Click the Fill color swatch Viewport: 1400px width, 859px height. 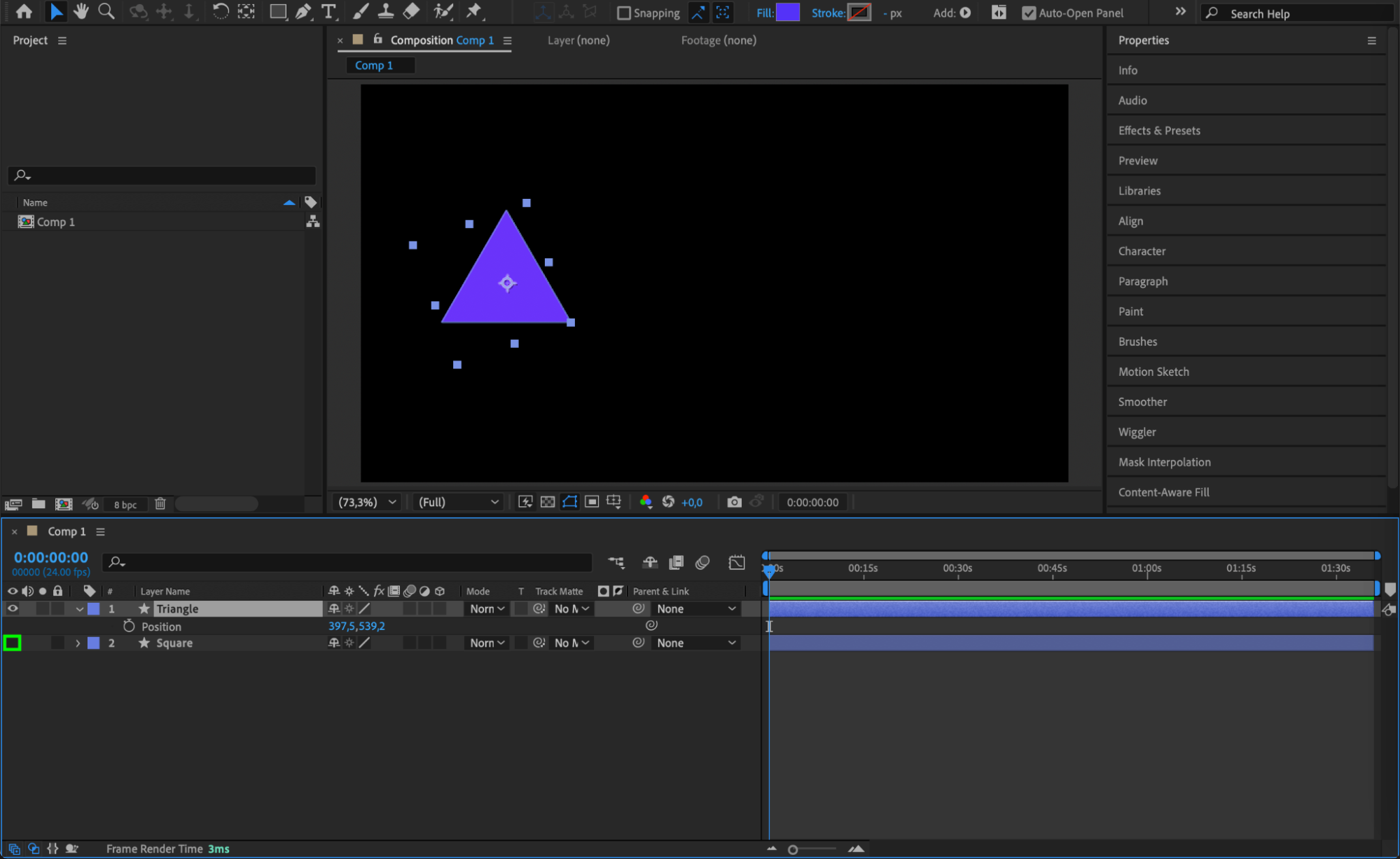click(788, 13)
